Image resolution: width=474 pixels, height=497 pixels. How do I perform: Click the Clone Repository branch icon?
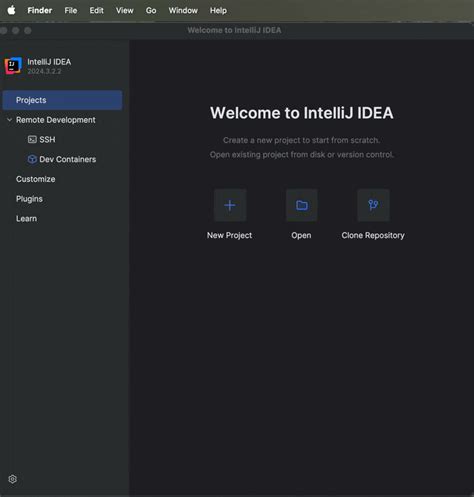pyautogui.click(x=373, y=205)
